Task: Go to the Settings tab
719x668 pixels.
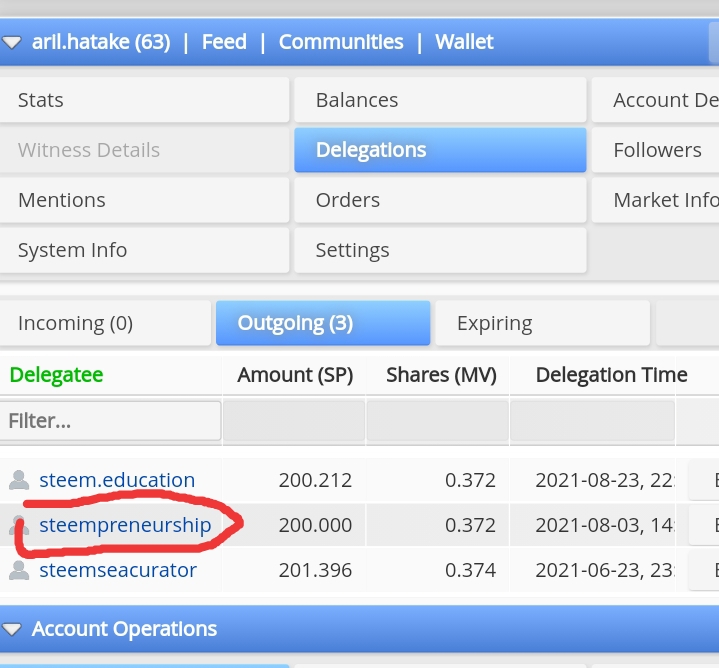Action: (440, 250)
